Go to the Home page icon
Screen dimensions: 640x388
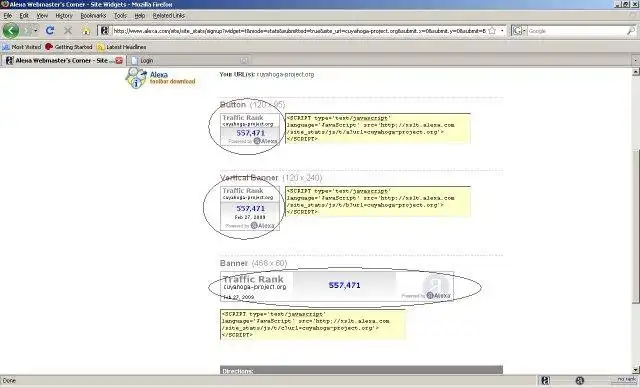click(86, 31)
